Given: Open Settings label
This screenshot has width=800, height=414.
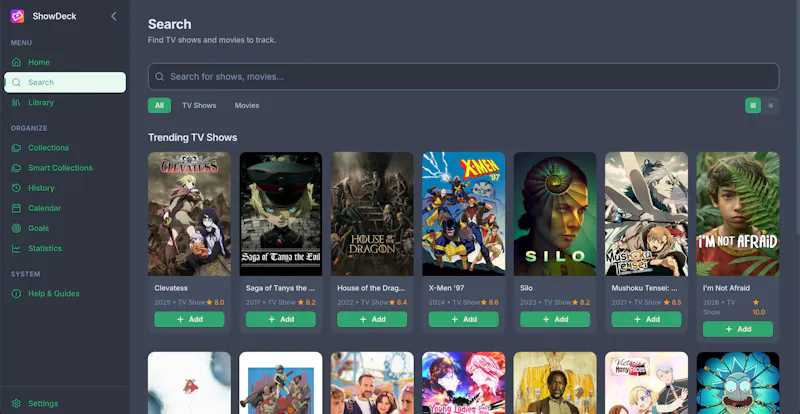Looking at the screenshot, I should click(43, 403).
